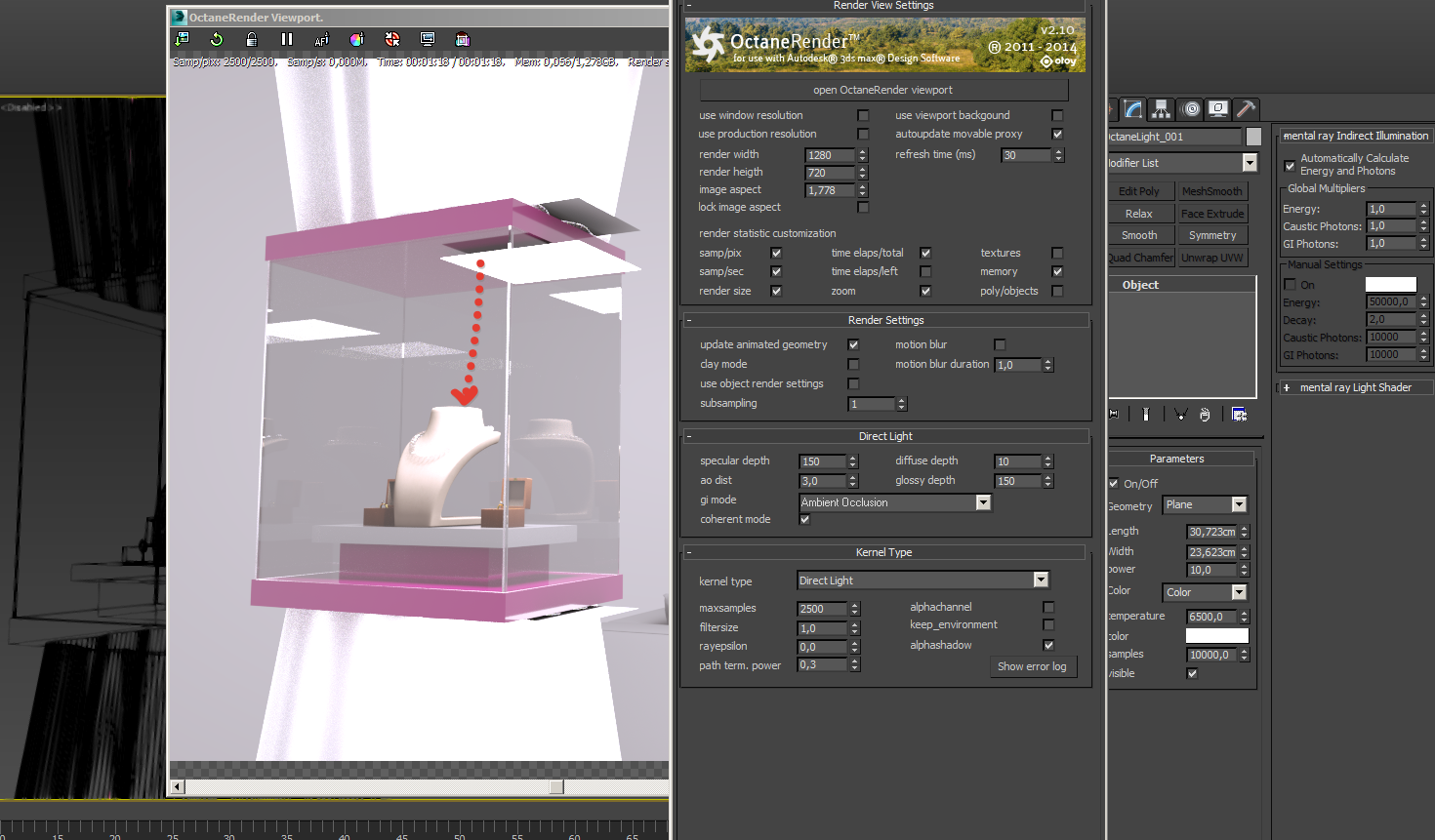Collapse the Render Settings rollout

click(x=885, y=320)
